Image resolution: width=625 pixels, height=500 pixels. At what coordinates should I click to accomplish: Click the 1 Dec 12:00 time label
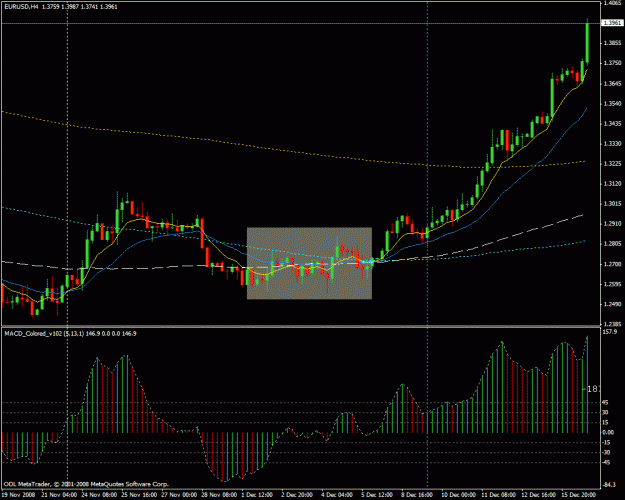[x=258, y=495]
